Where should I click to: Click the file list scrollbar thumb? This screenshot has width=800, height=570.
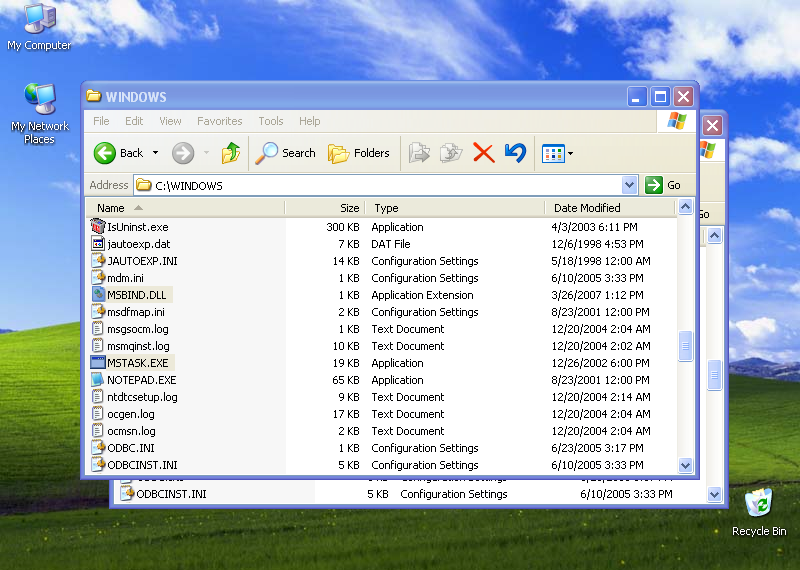(685, 345)
